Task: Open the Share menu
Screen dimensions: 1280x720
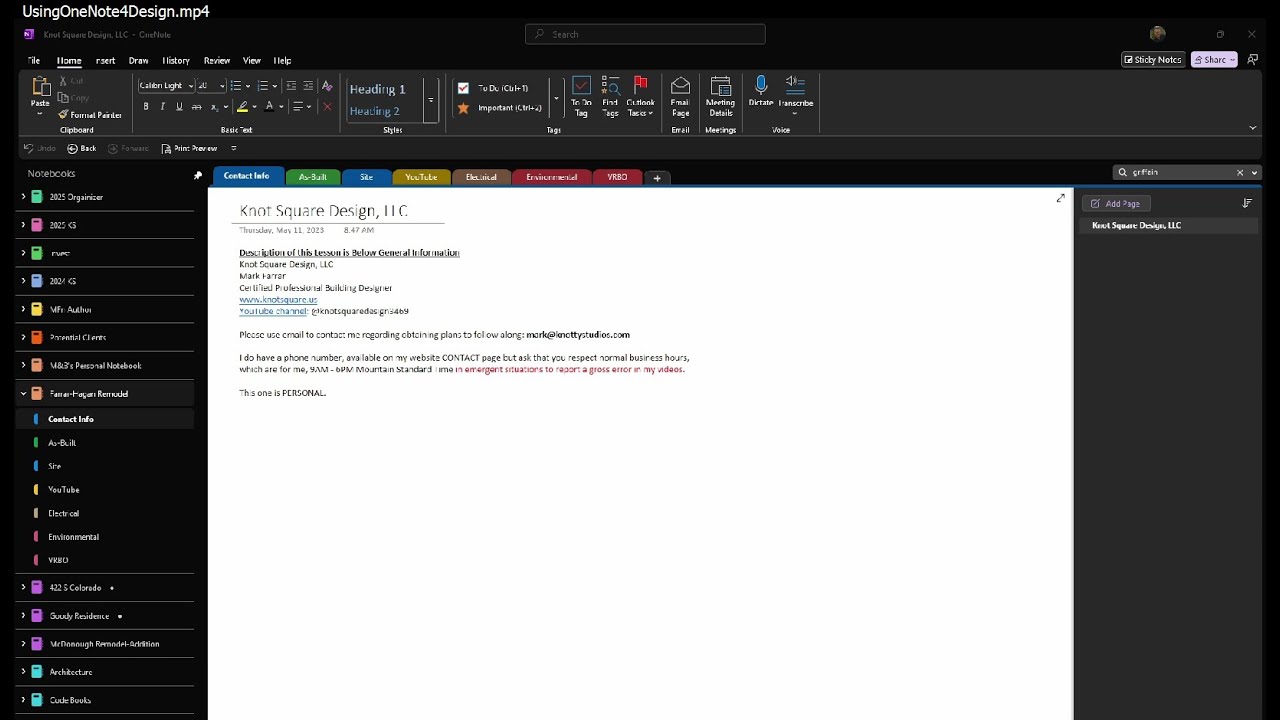Action: pos(1214,60)
